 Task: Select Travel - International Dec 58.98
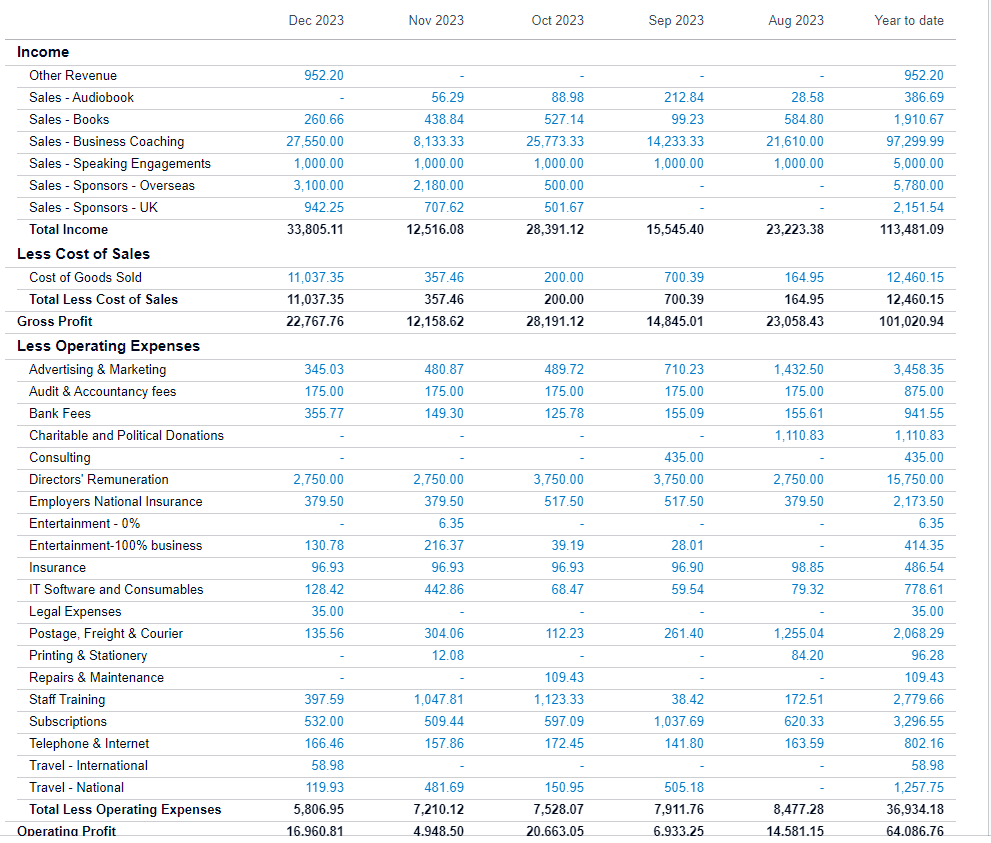coord(327,766)
